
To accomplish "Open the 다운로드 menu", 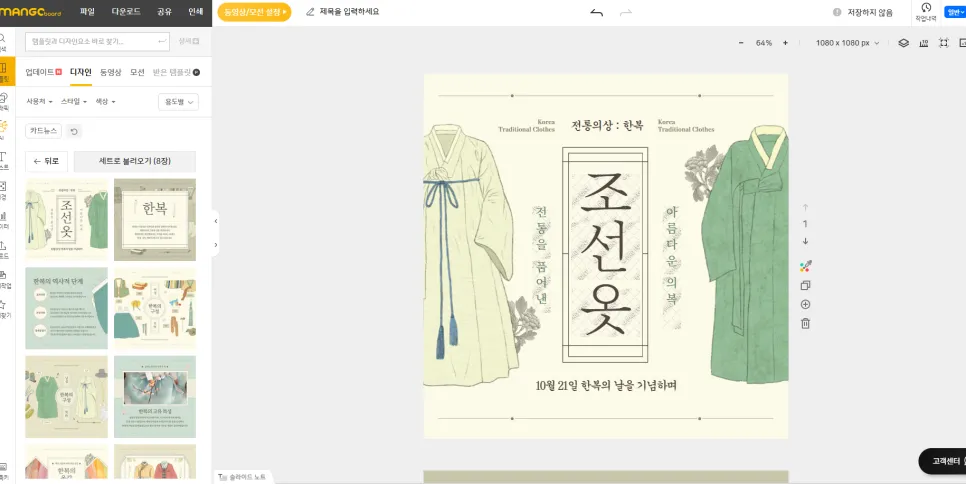I will pos(126,12).
